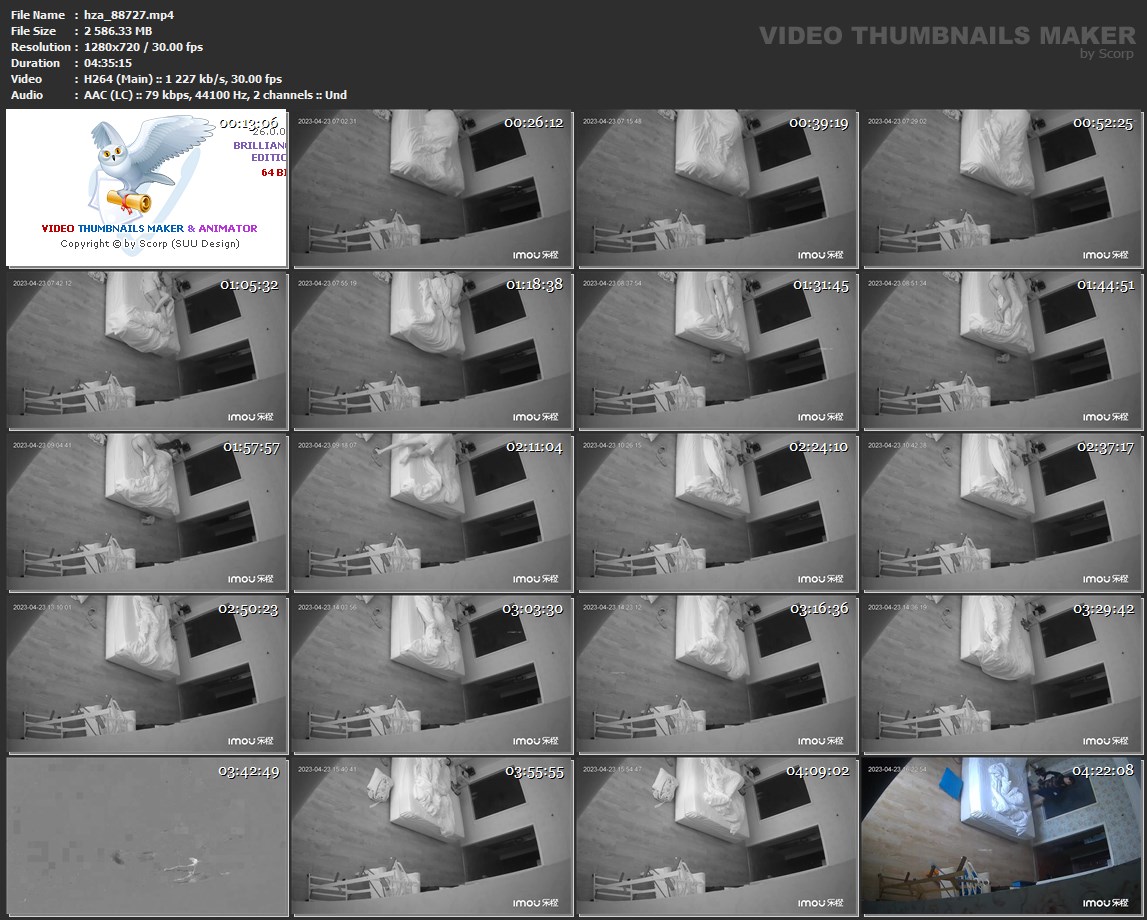Screen dimensions: 1147x920
Task: Select the frame at 04:09:02
Action: (x=718, y=837)
